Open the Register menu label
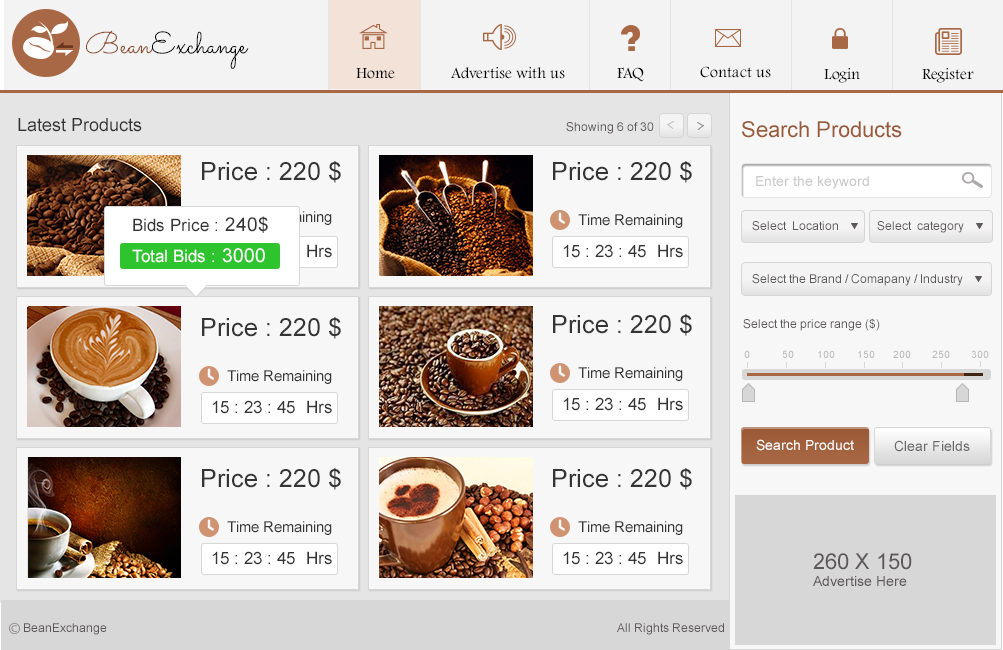Screen dimensions: 1003x650 [947, 74]
